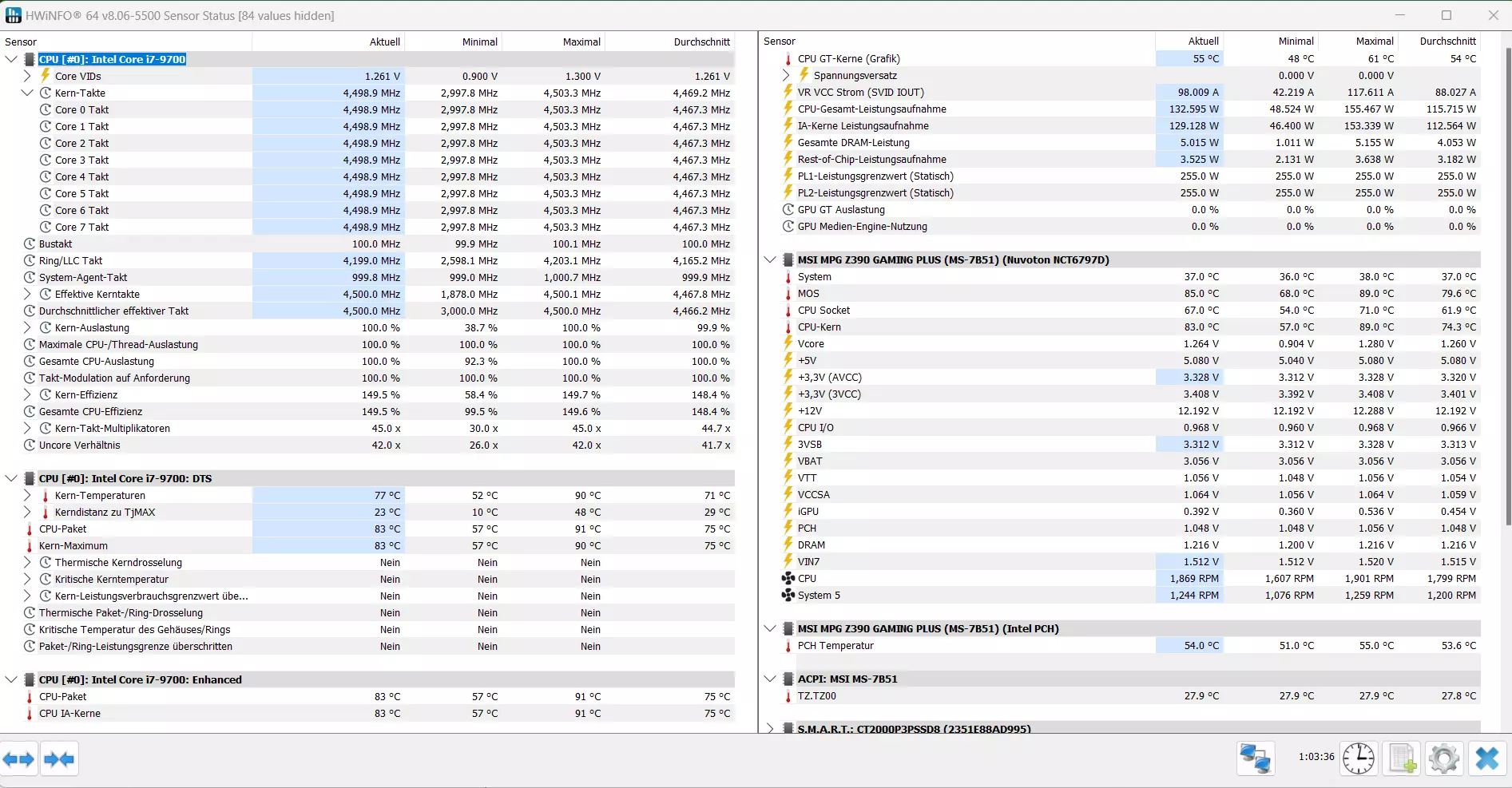
Task: Collapse the Intel PCH sensor group
Action: click(770, 628)
